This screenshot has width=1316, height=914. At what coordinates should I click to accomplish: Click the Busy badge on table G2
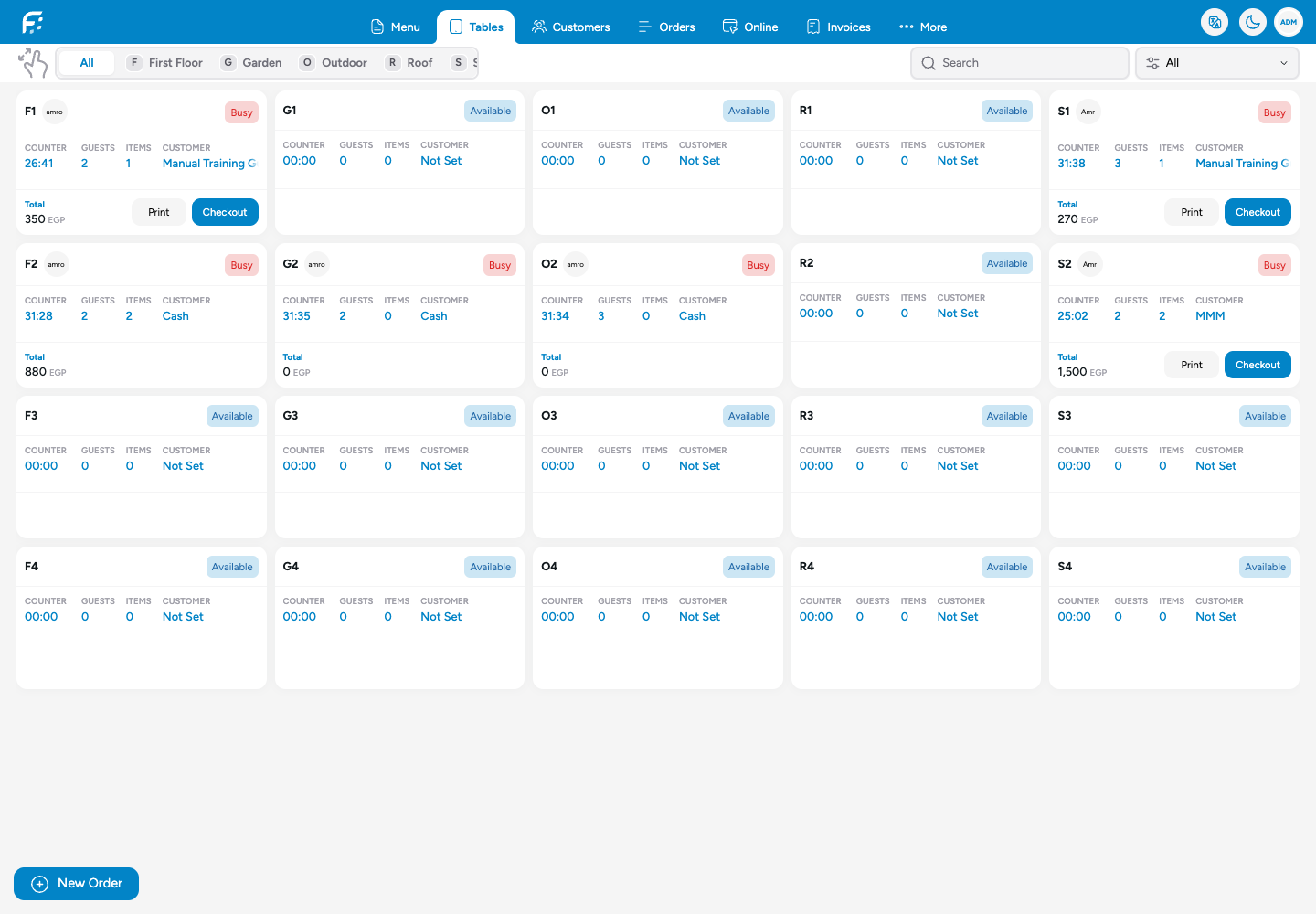pyautogui.click(x=500, y=265)
